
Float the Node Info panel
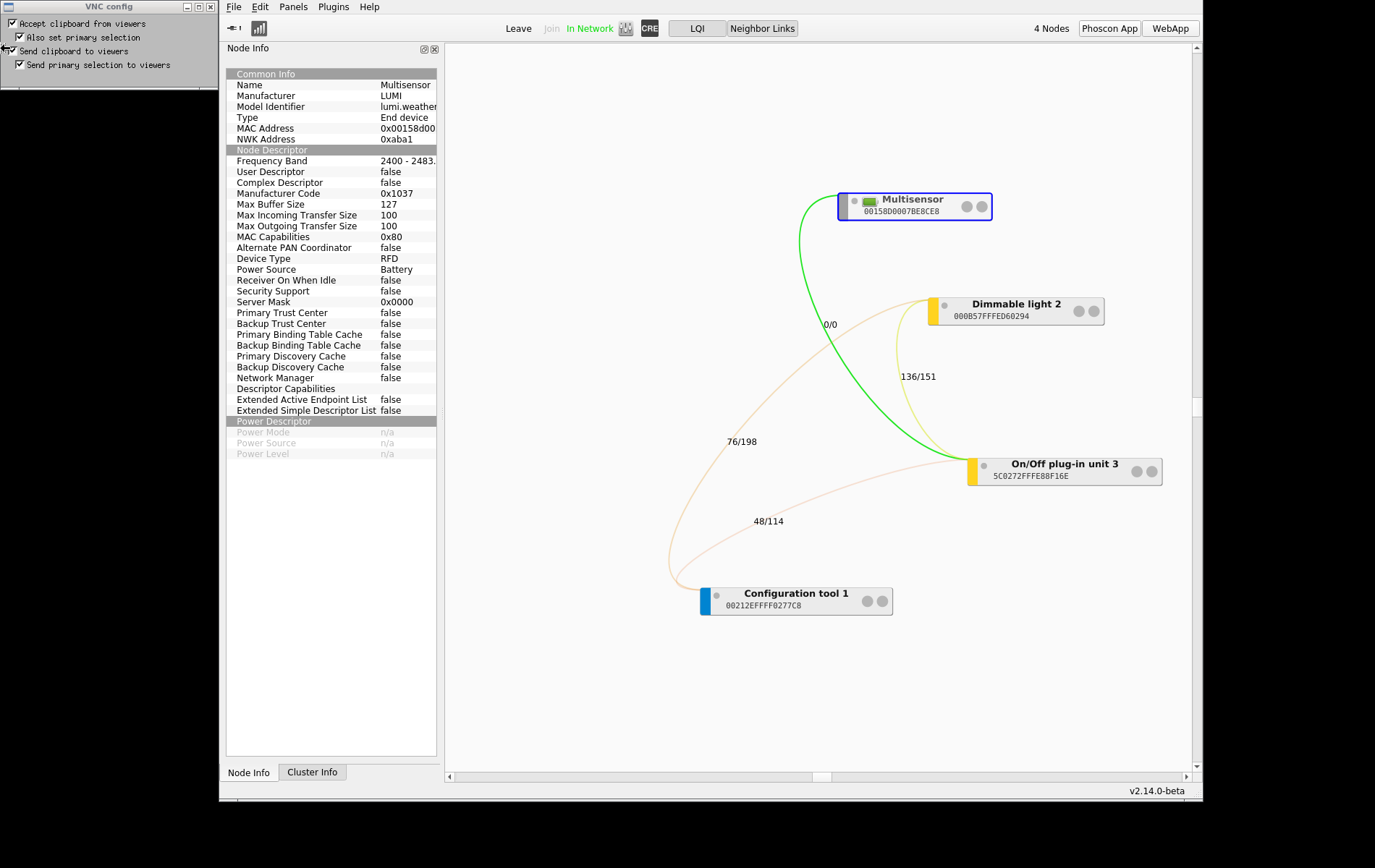tap(424, 49)
